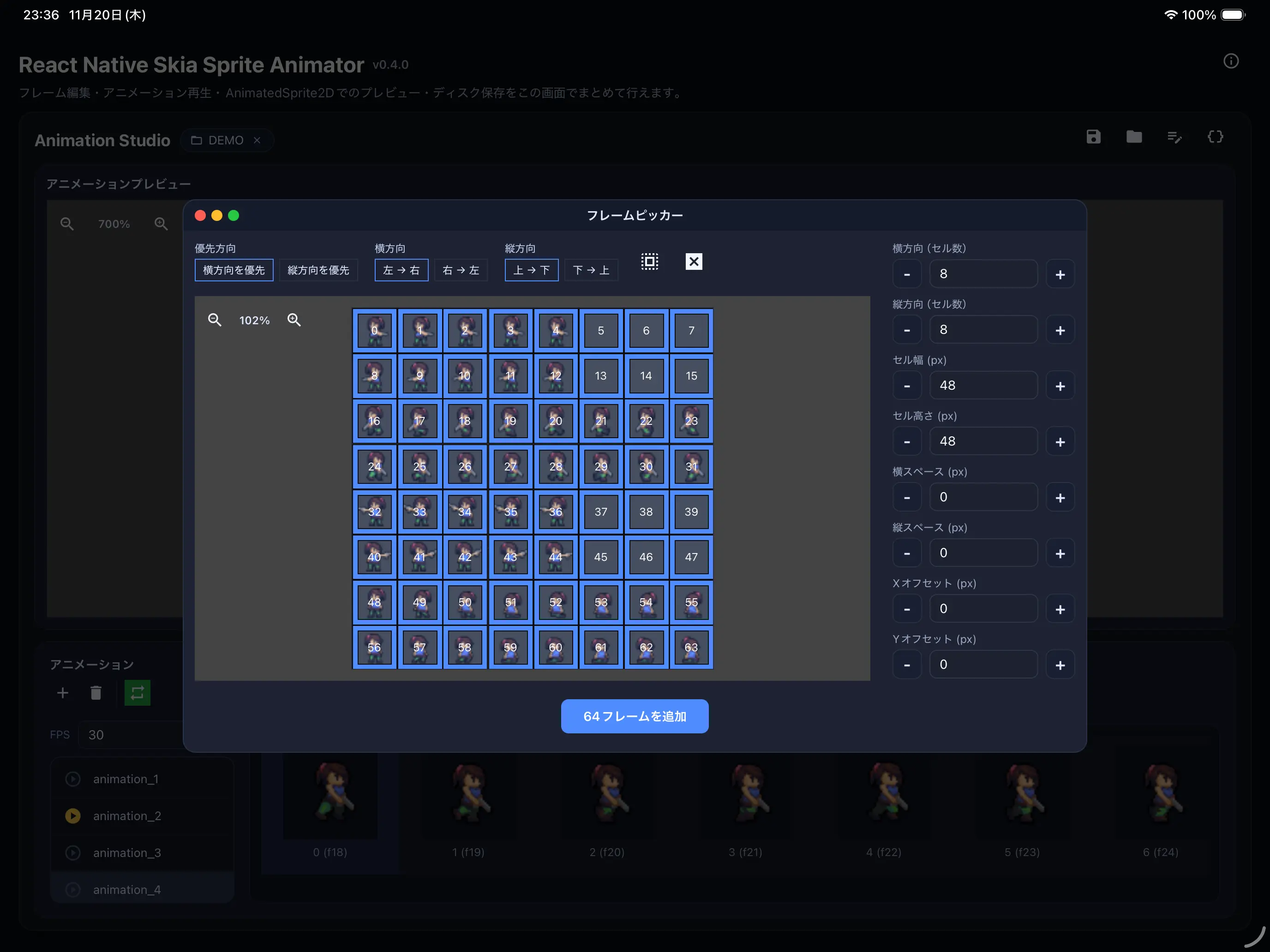Select animation_3 in the animation list
Viewport: 1270px width, 952px height.
tap(127, 853)
